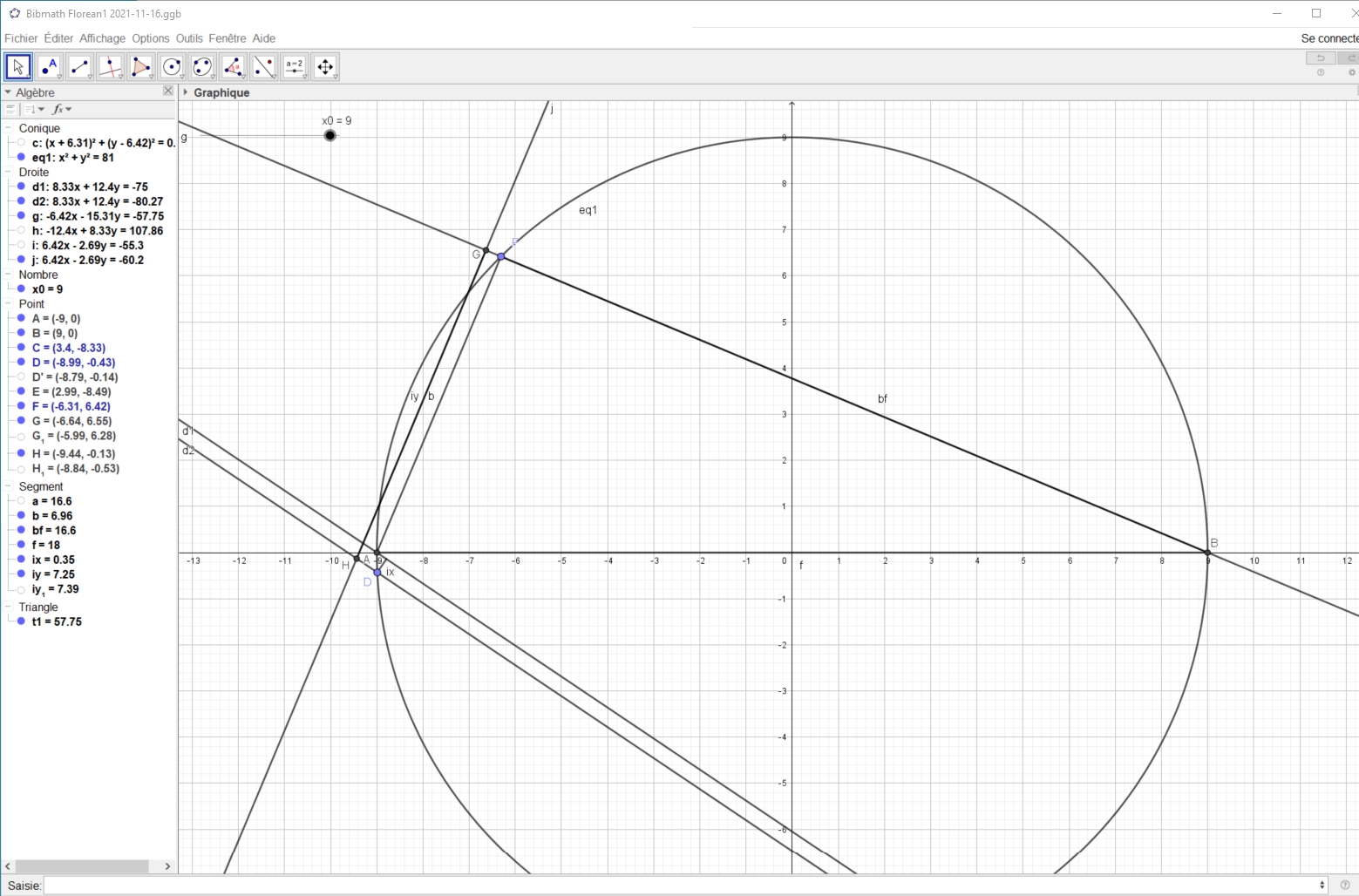Click the Se connecter sign-in link
This screenshot has height=896, width=1359.
(1328, 38)
